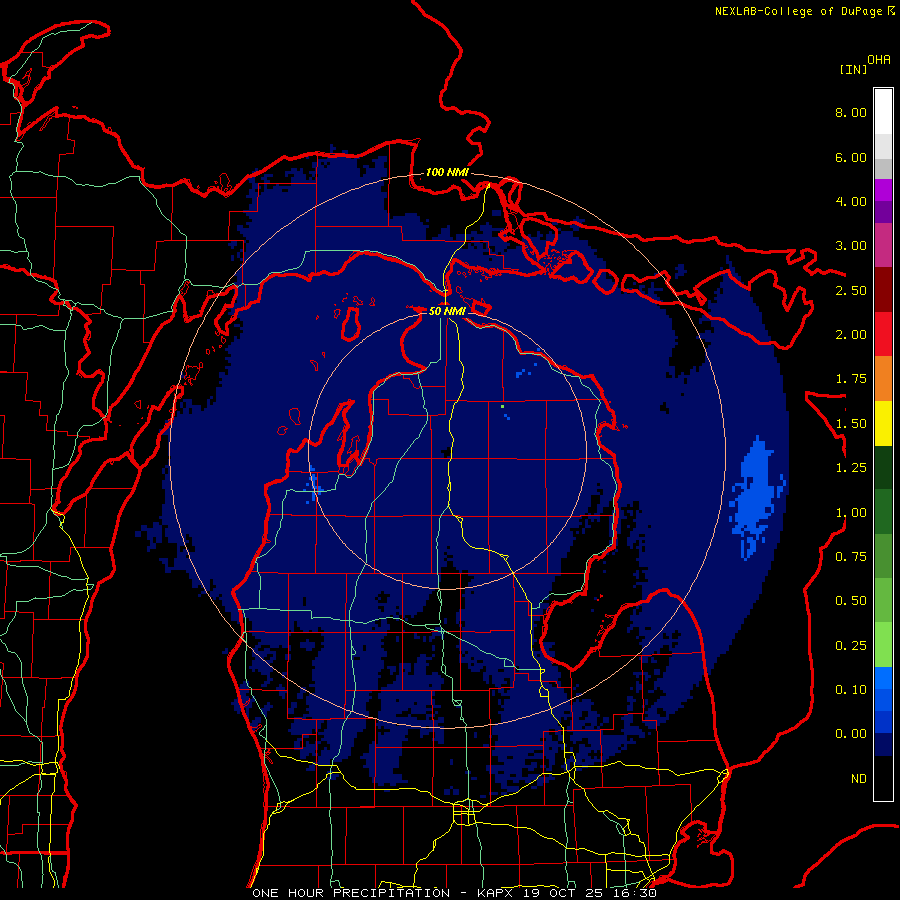The image size is (900, 900).
Task: Click the 1.00 legend value
Action: point(851,513)
